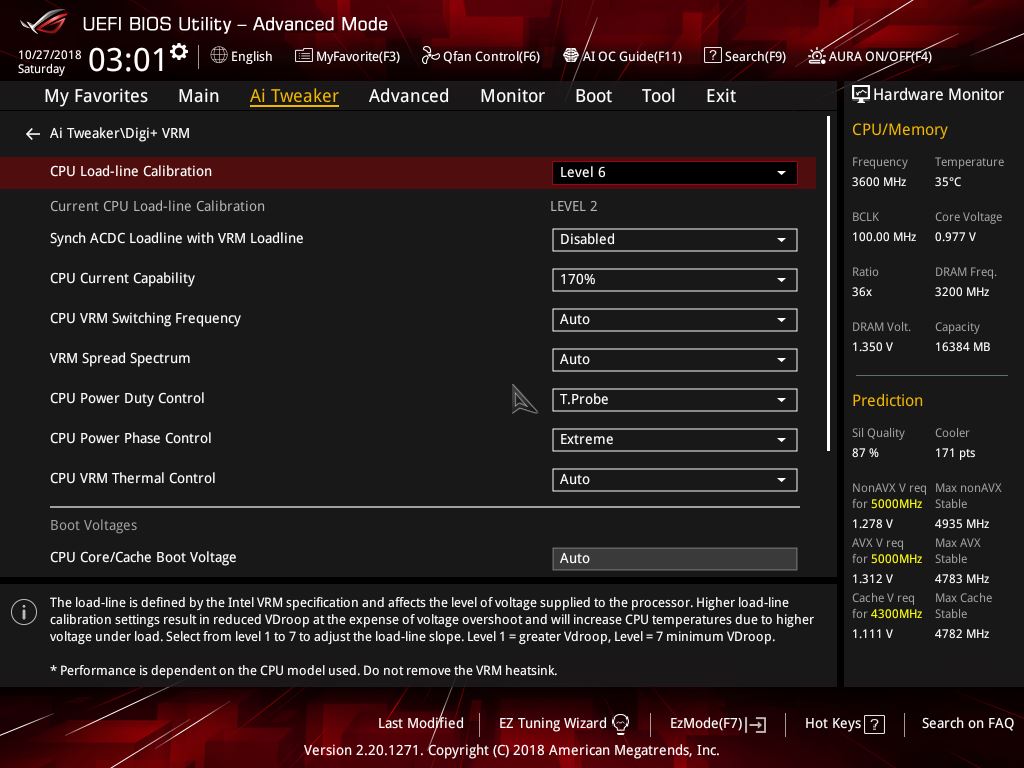Click CPU Power Phase Control label

click(131, 438)
